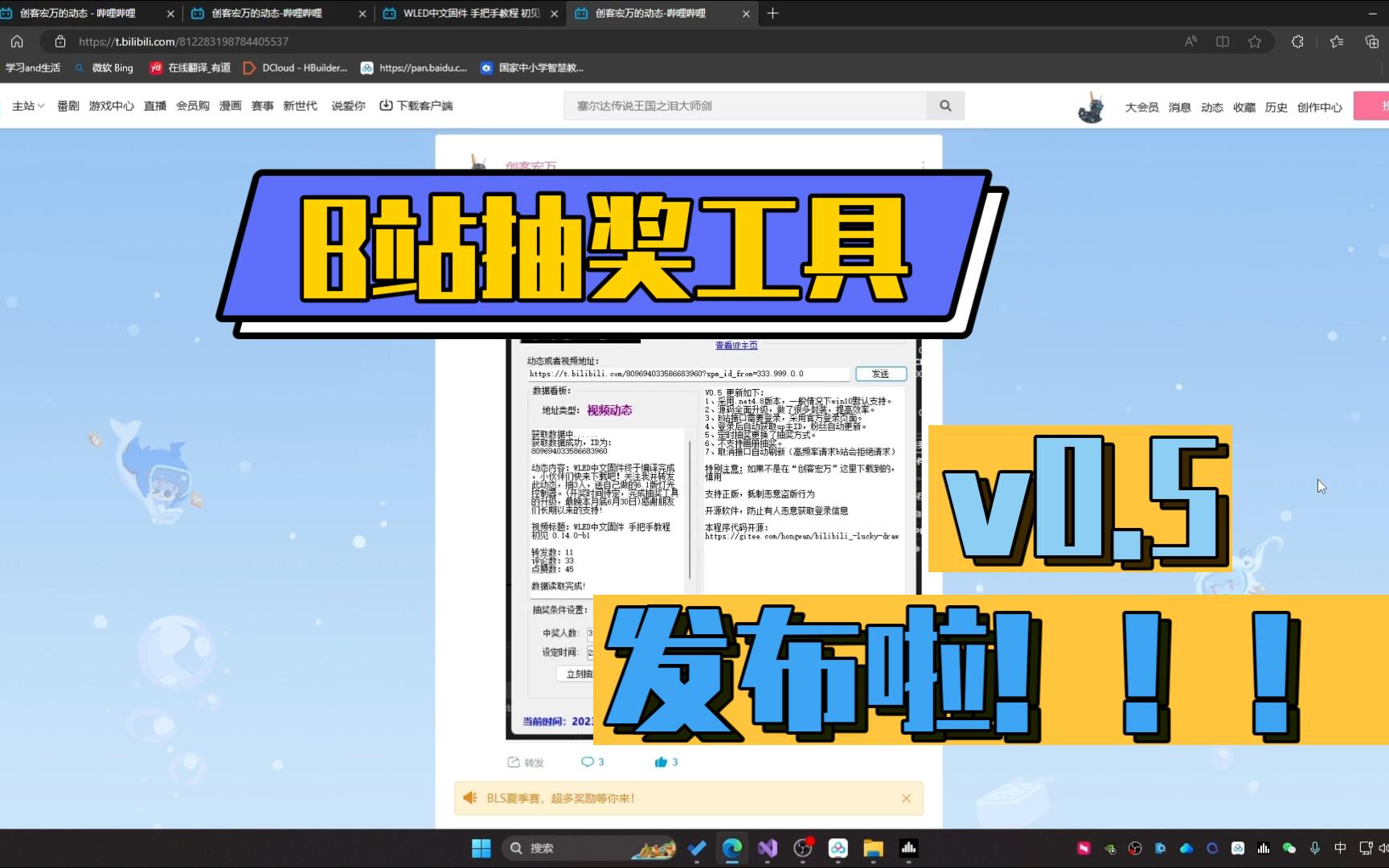Open 游戏中心 in Bilibili navigation

click(112, 106)
